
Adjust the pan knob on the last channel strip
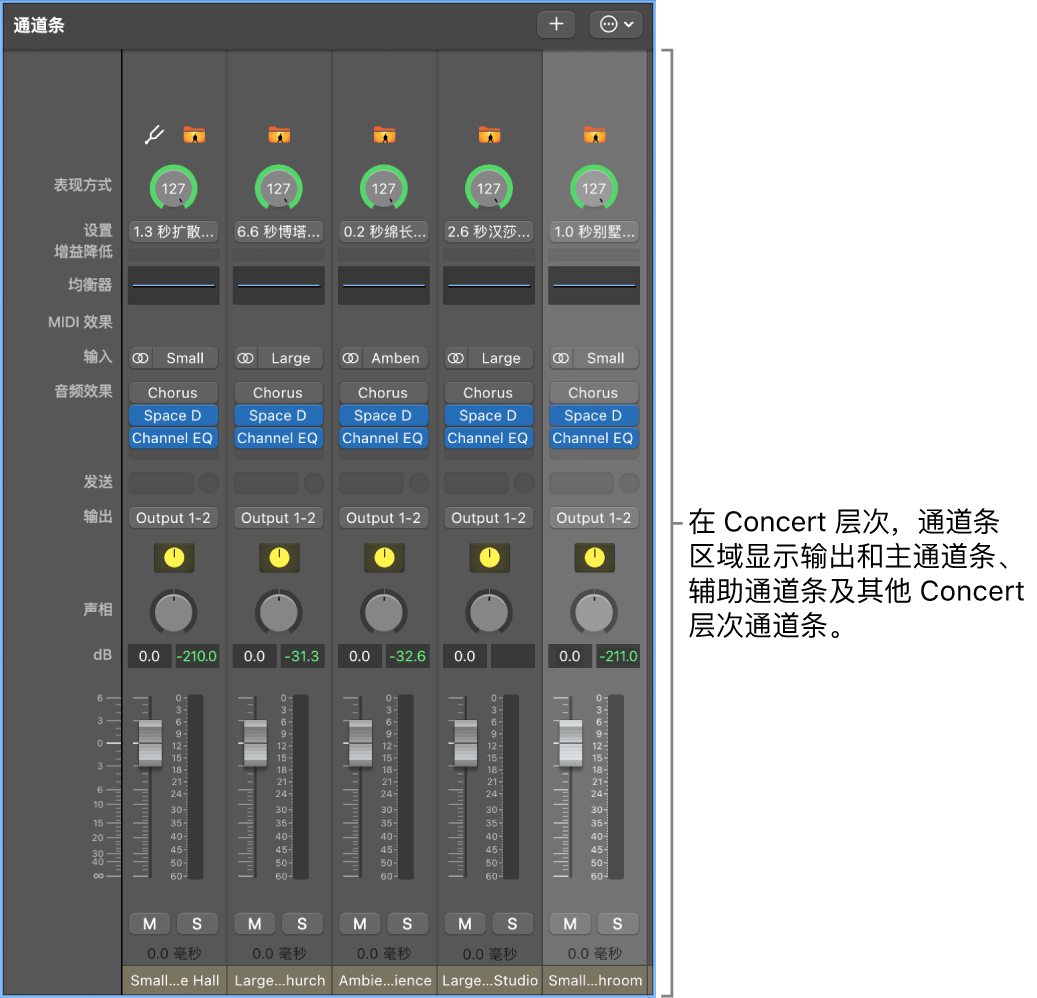click(593, 612)
